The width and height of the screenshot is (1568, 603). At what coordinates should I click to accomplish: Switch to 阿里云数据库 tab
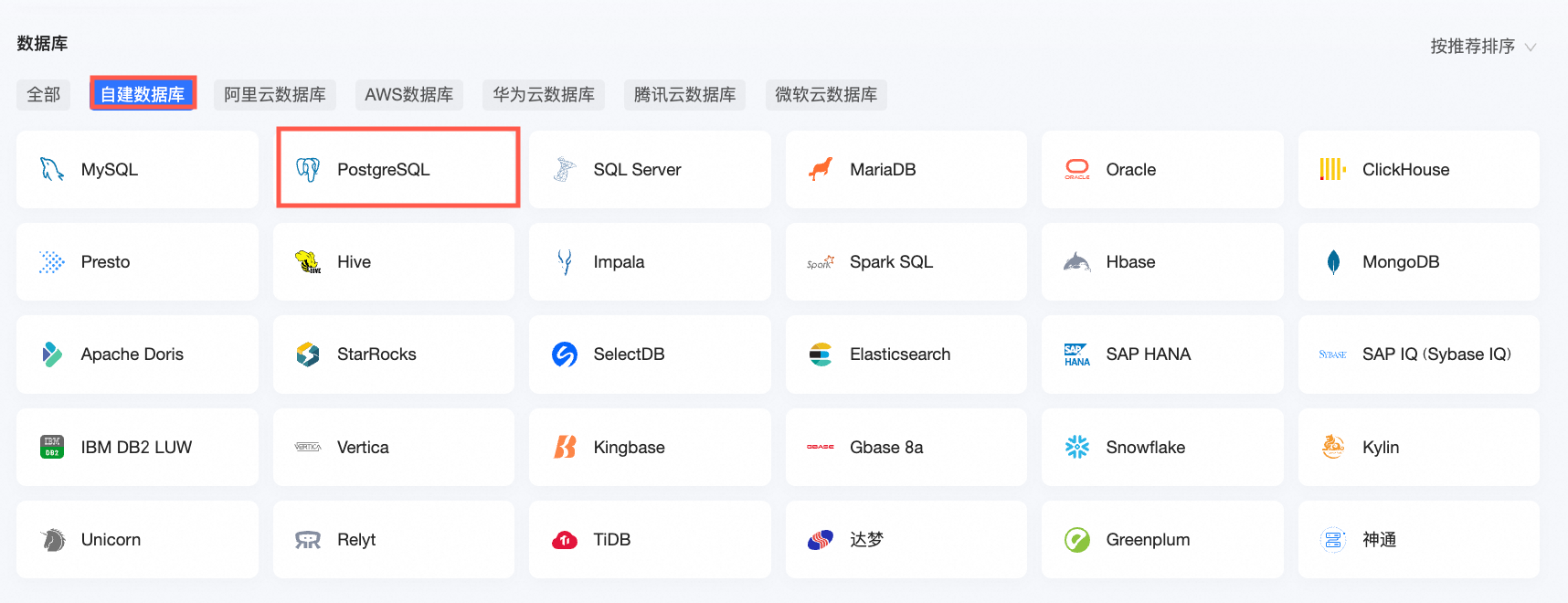coord(275,94)
